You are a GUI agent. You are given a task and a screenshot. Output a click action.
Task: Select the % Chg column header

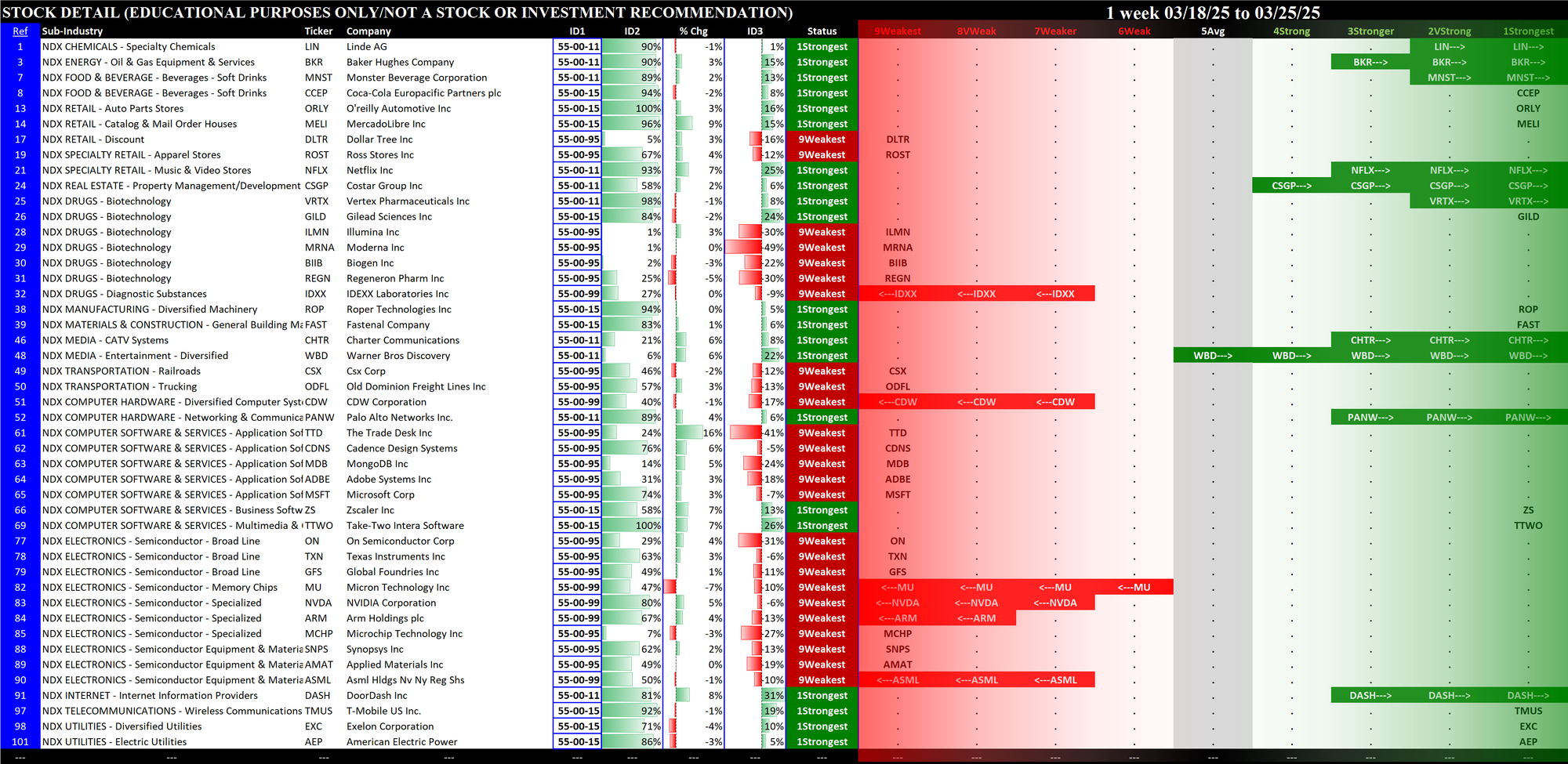pyautogui.click(x=693, y=31)
